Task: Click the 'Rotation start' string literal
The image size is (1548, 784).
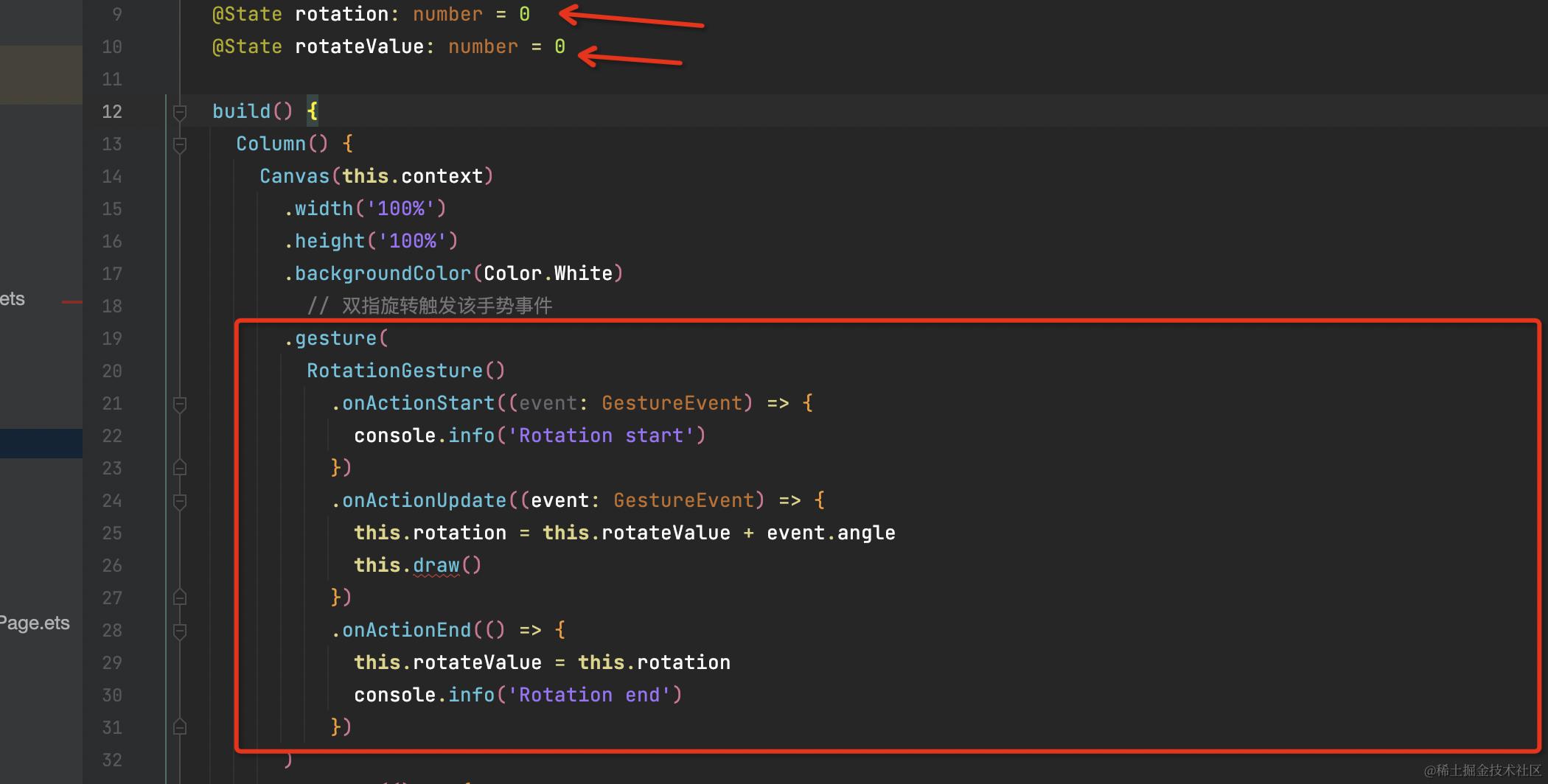Action: point(601,435)
